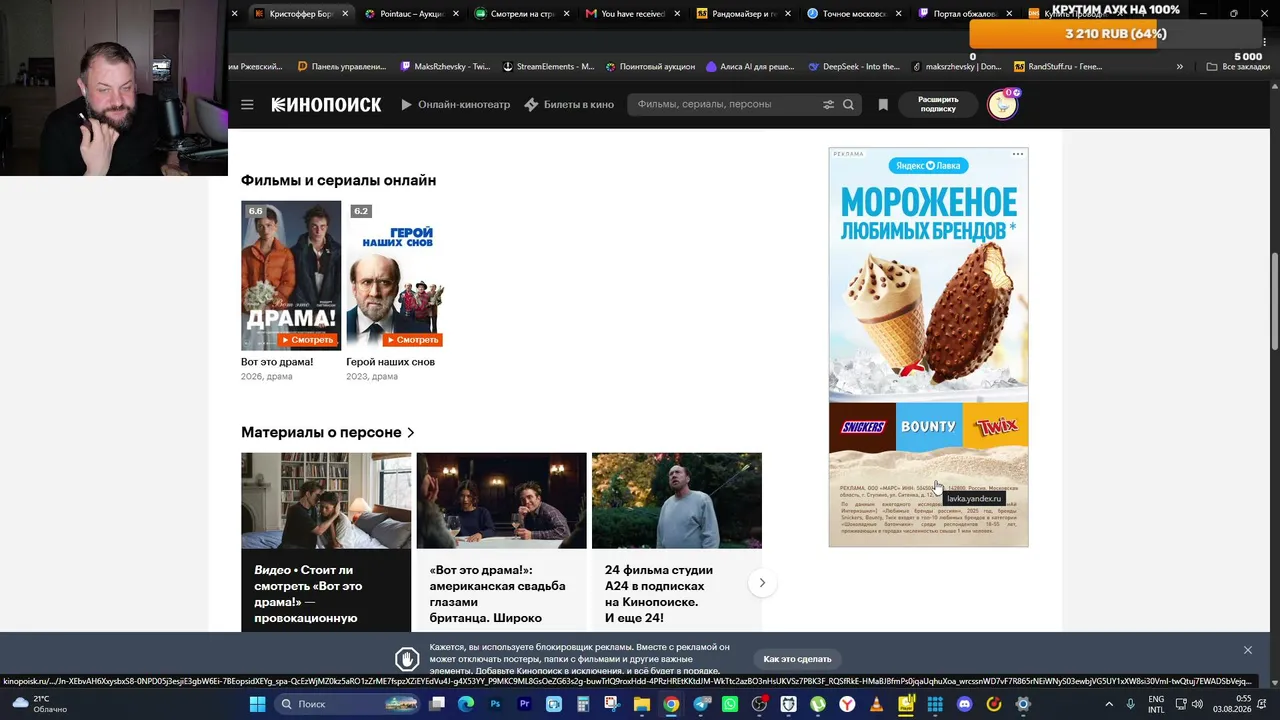This screenshot has height=720, width=1280.
Task: Open the ad options three-dot menu
Action: pos(1018,154)
